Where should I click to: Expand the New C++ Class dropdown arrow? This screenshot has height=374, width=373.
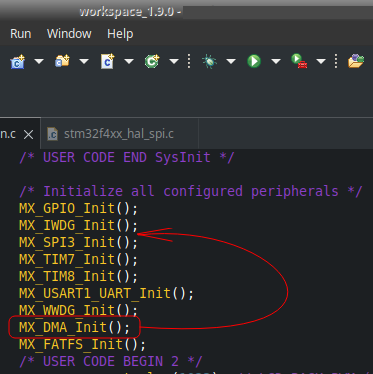click(x=174, y=61)
